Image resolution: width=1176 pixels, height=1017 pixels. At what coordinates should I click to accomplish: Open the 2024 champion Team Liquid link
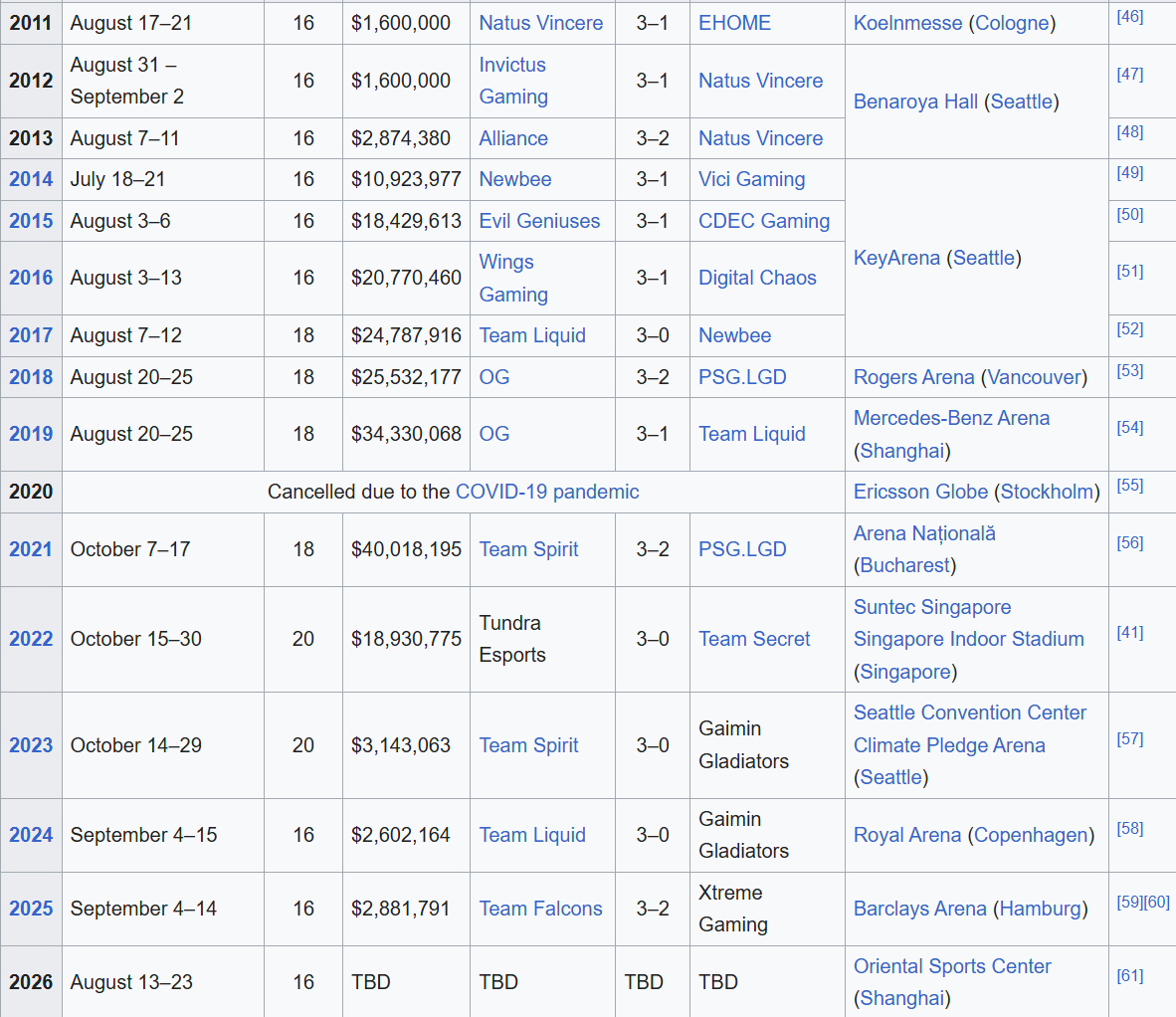tap(532, 835)
